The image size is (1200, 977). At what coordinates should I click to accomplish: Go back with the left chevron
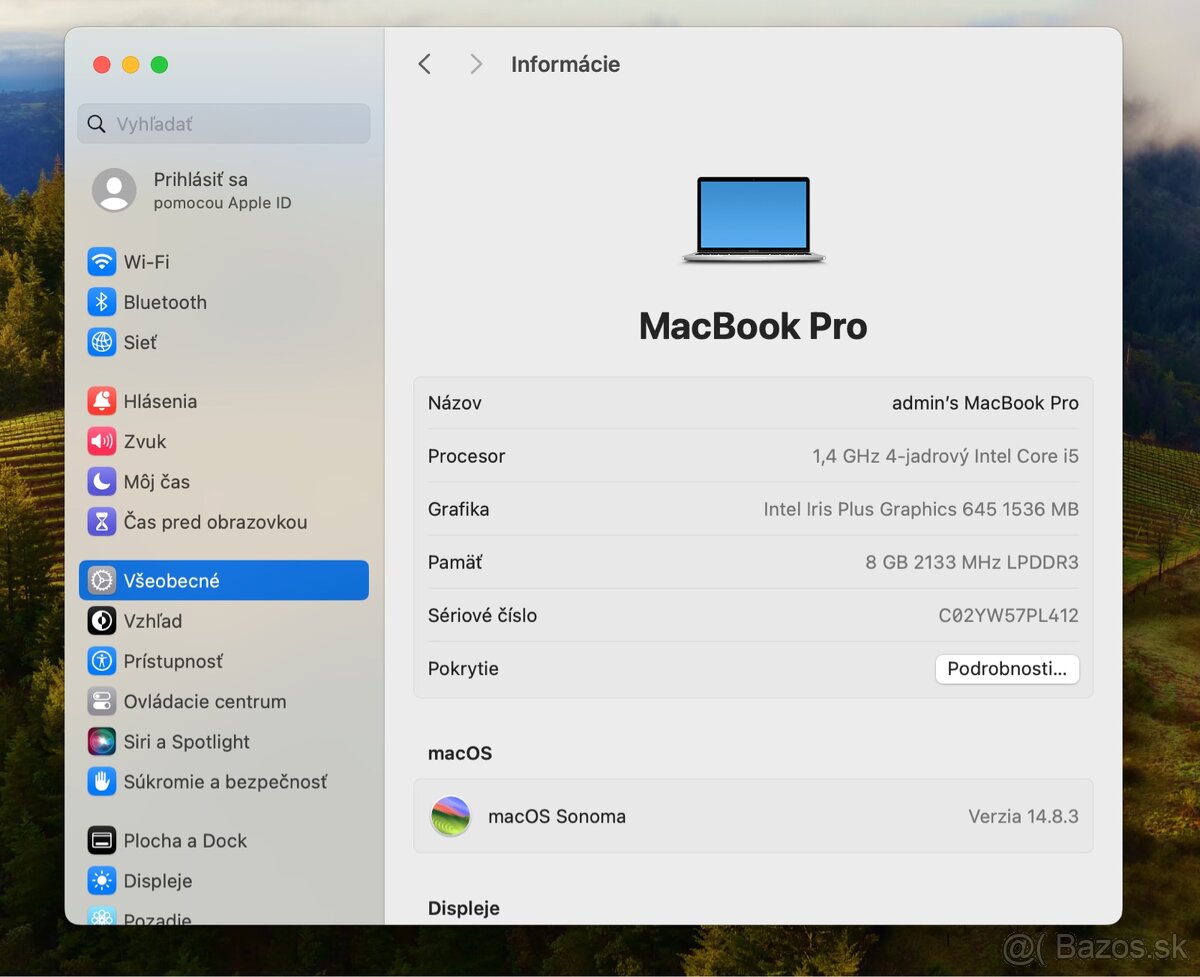tap(425, 64)
